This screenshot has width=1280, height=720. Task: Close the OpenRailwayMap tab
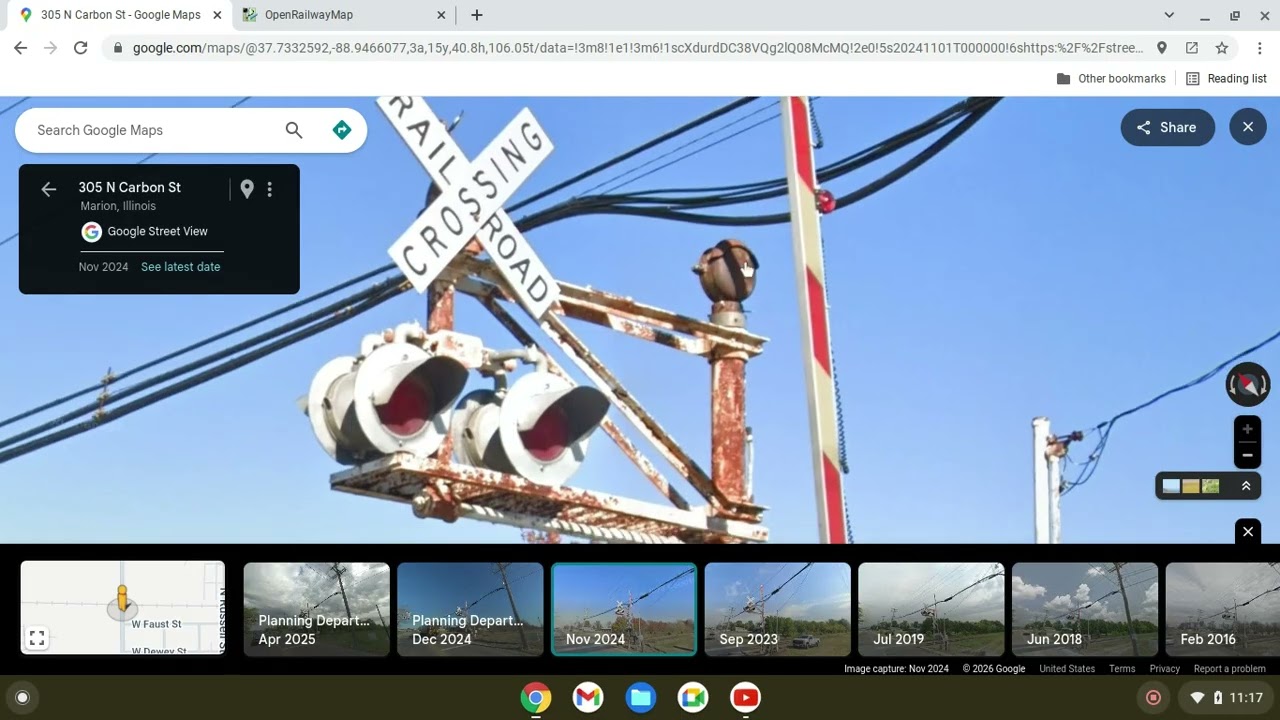click(x=441, y=15)
